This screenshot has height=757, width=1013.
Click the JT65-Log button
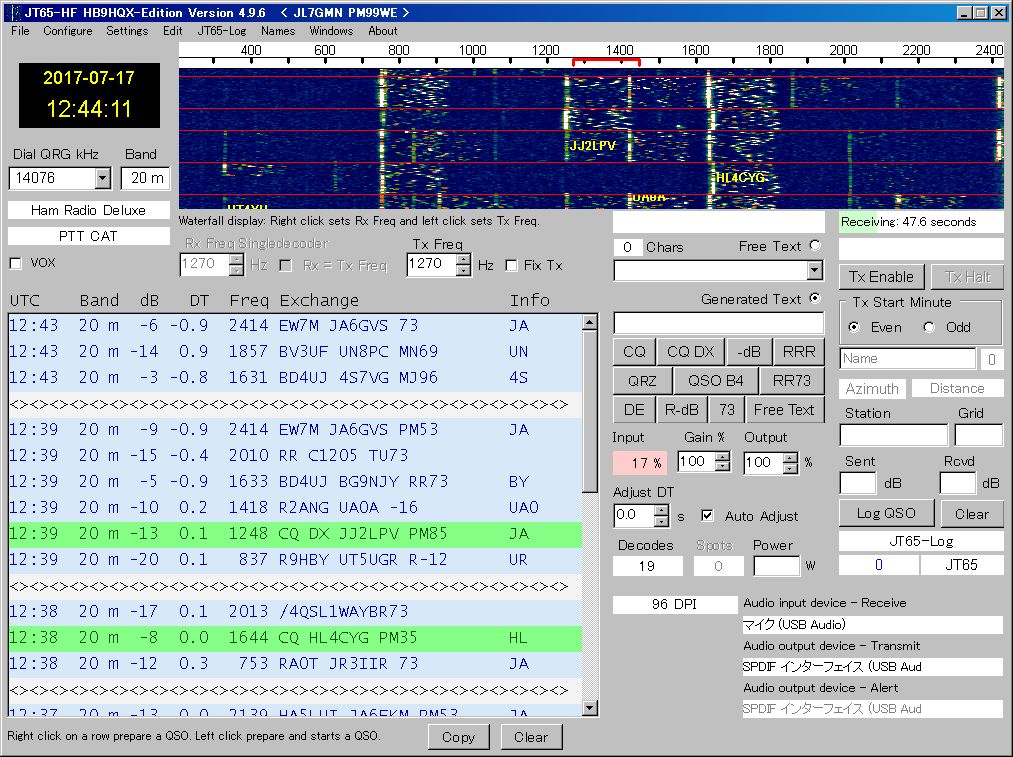click(x=921, y=541)
